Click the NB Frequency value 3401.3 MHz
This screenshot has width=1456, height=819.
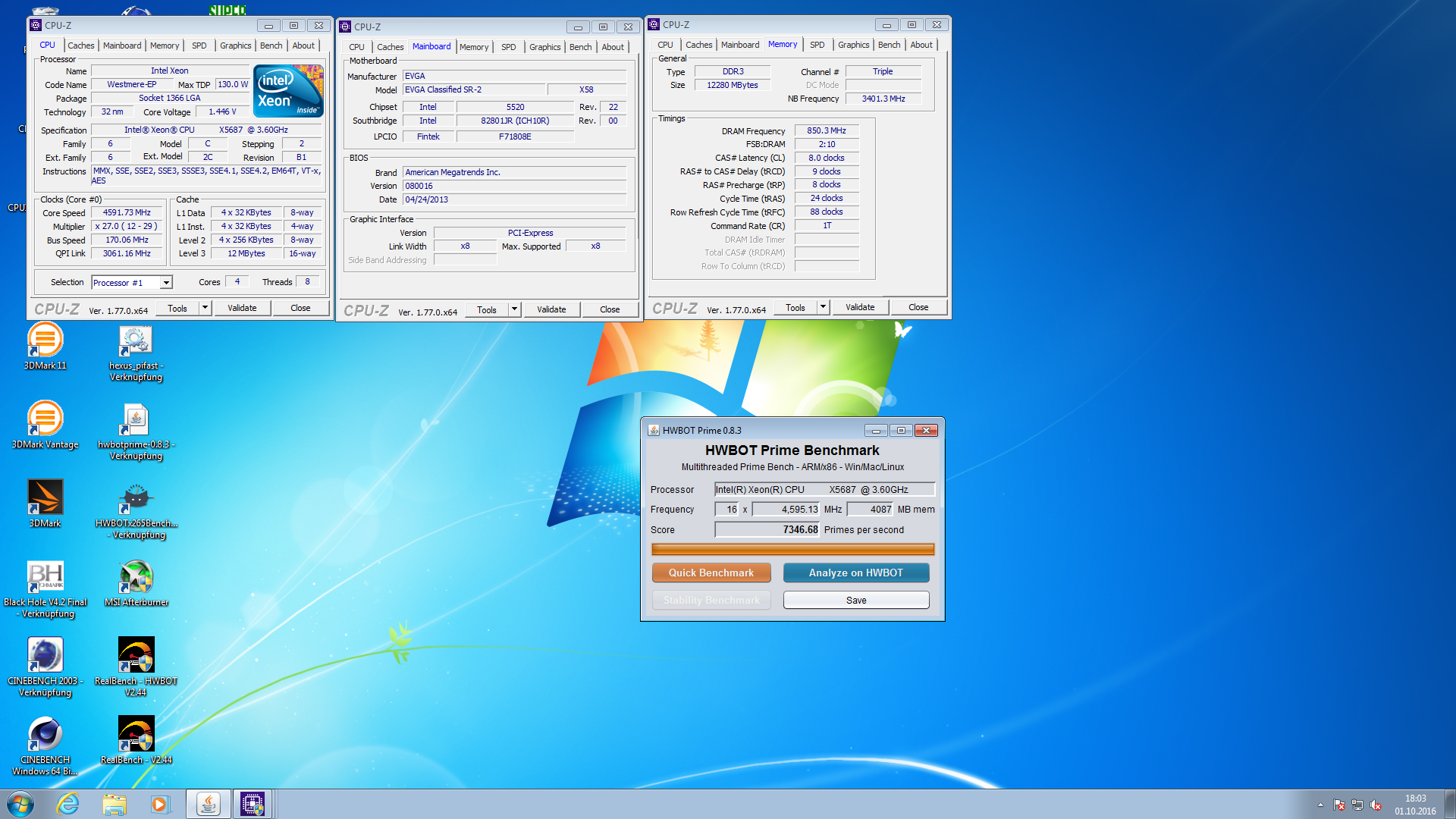(883, 99)
